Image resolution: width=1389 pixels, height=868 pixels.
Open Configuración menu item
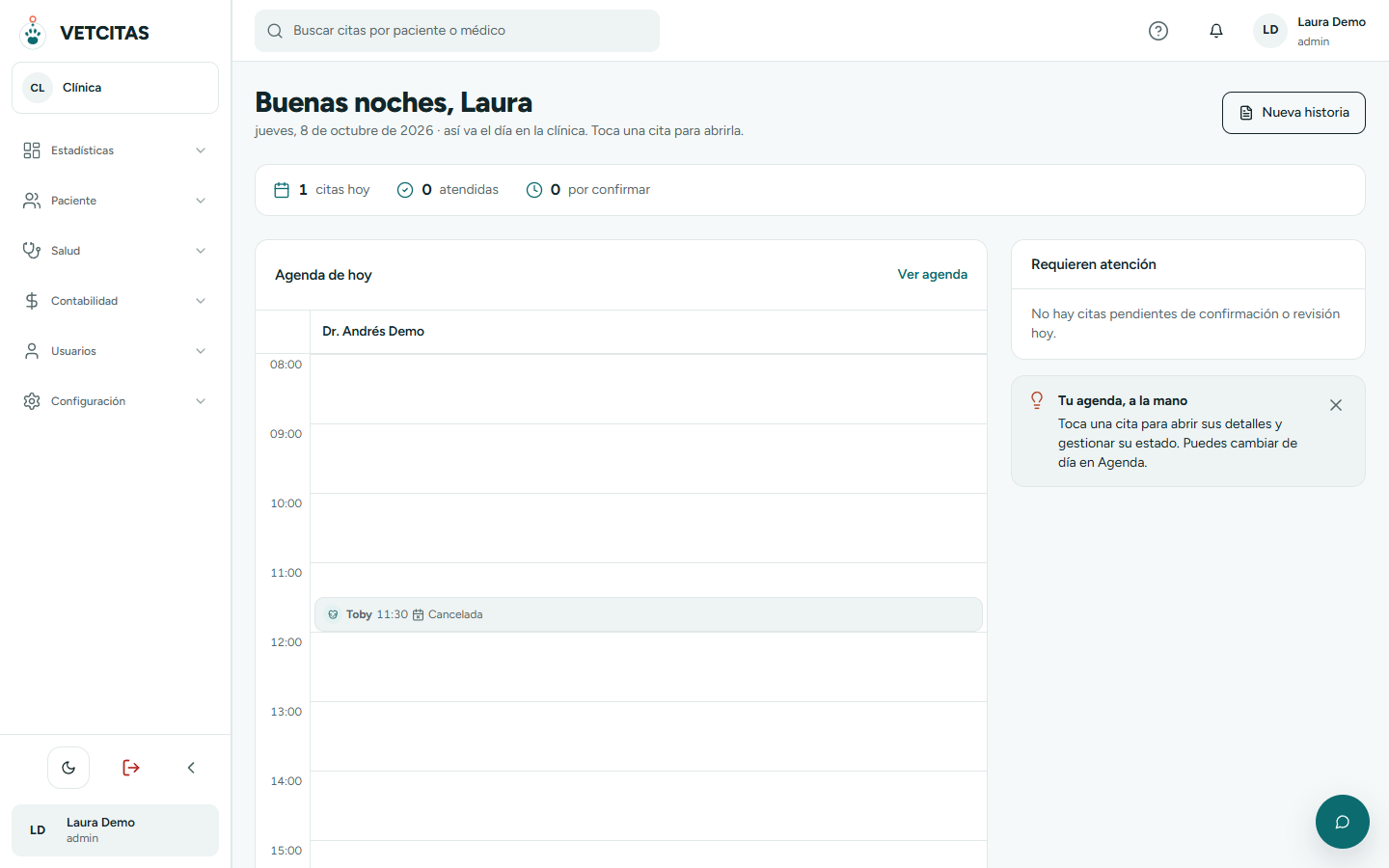click(x=115, y=401)
